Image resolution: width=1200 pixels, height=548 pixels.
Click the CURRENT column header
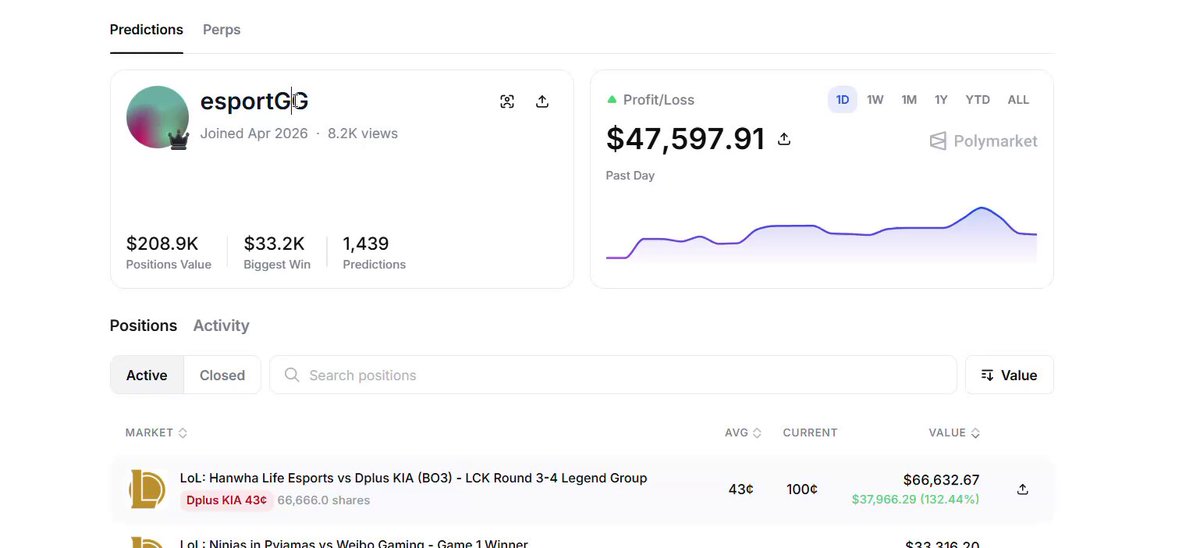point(810,433)
